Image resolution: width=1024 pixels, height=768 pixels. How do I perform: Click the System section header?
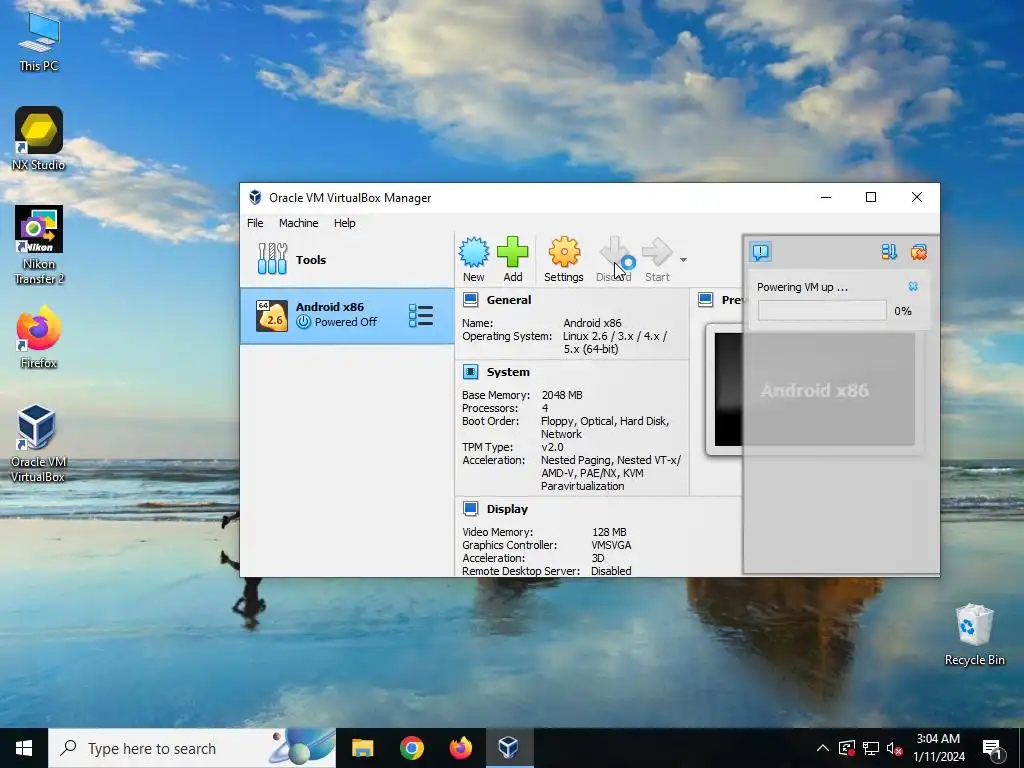[508, 372]
